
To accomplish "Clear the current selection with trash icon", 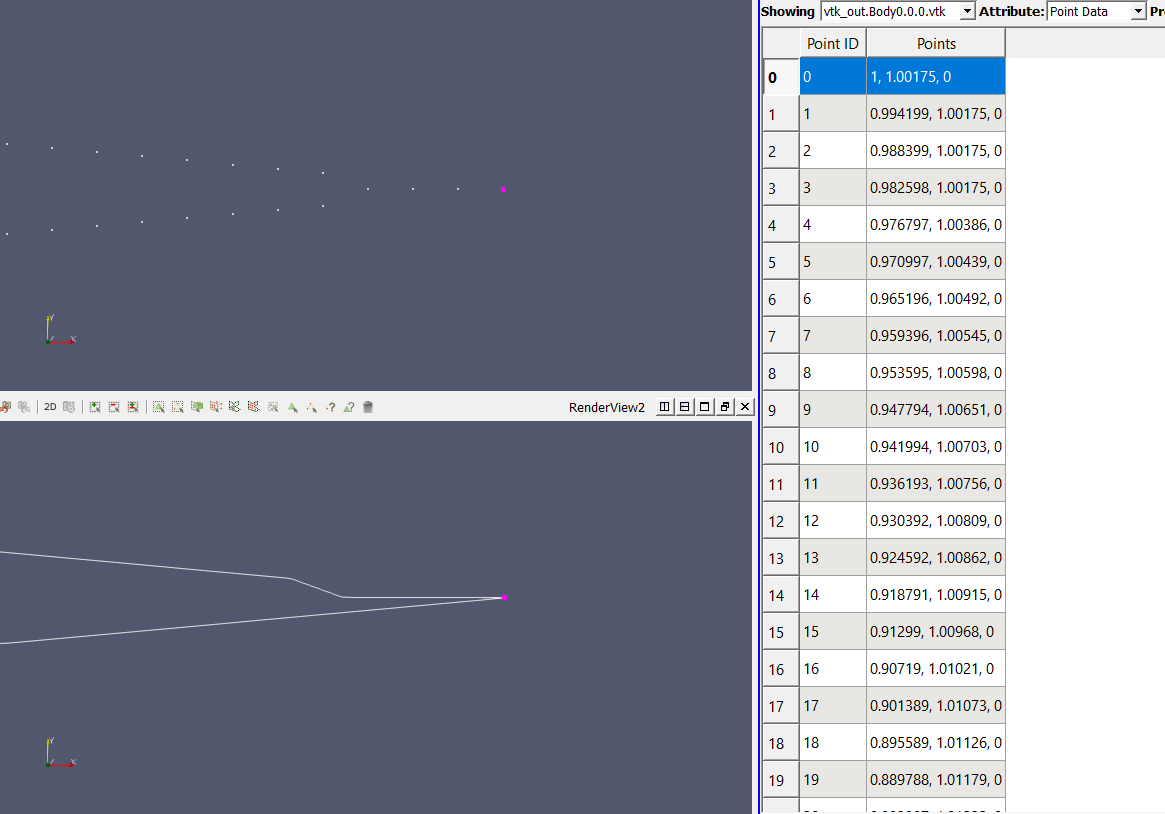I will [368, 407].
